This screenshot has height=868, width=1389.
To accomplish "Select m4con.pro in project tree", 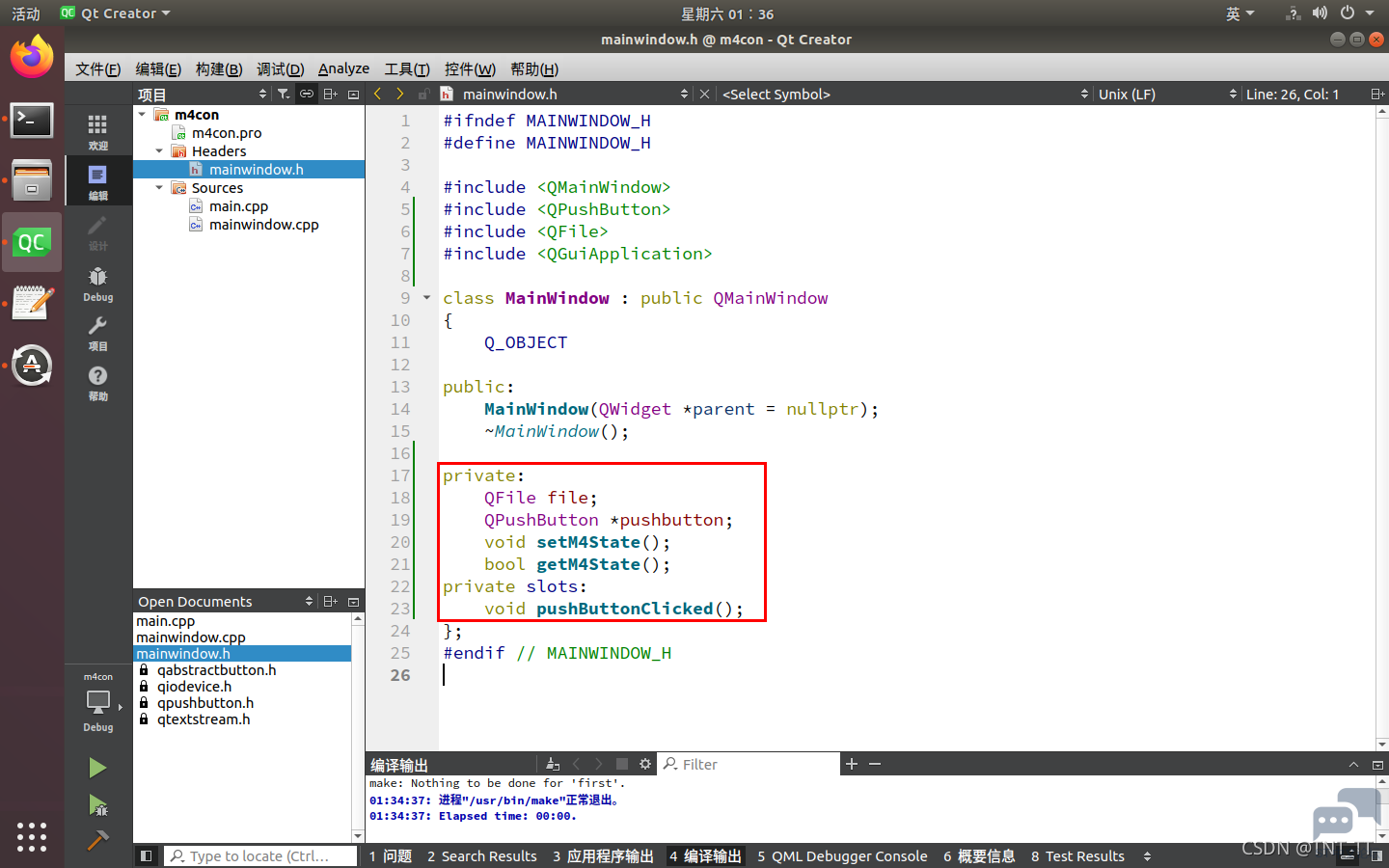I will tap(227, 133).
